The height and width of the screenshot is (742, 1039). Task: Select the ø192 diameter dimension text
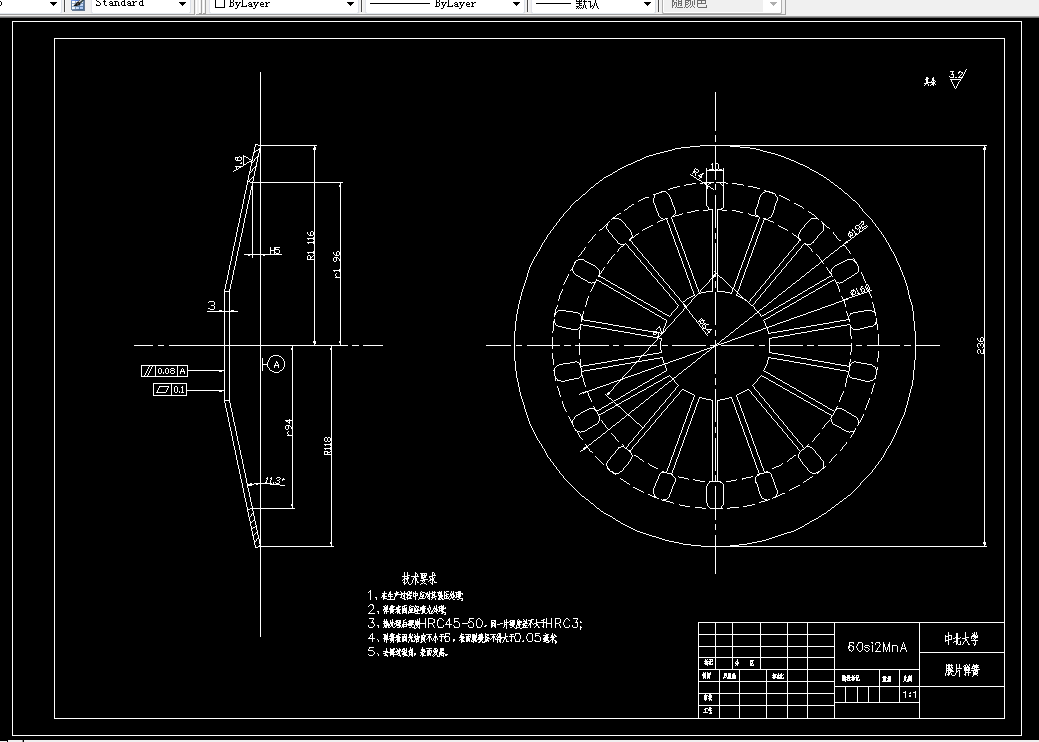coord(857,230)
